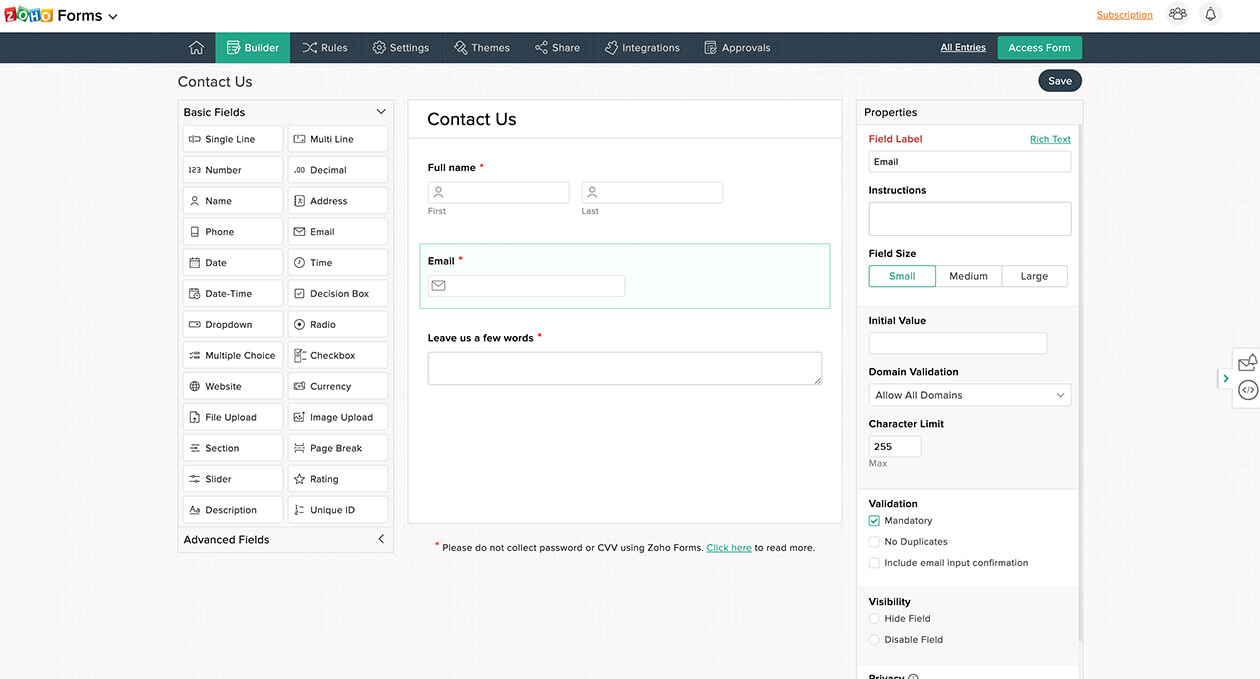
Task: Add a Decision Box field
Action: 338,294
